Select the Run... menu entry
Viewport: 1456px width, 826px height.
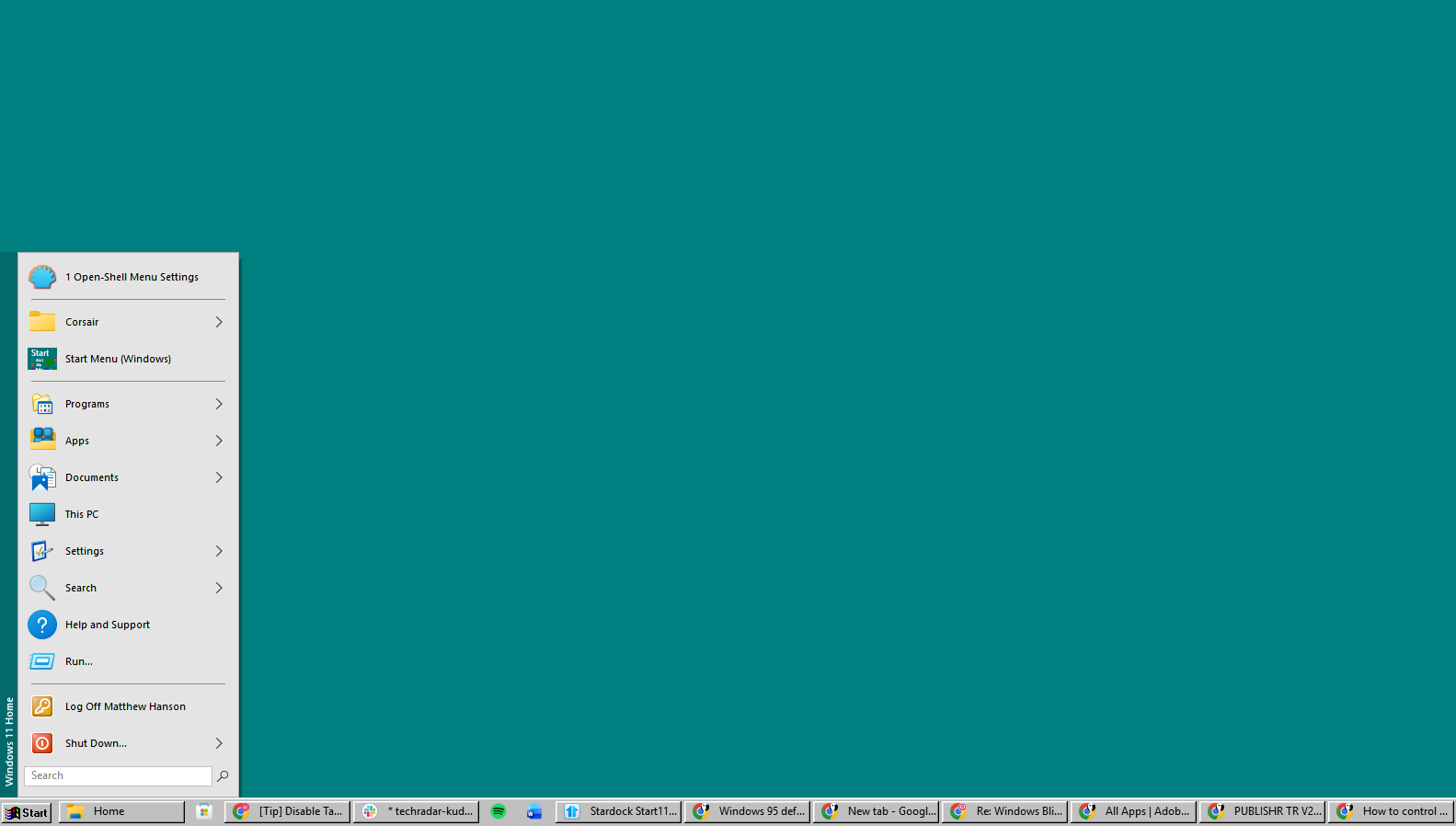(128, 661)
